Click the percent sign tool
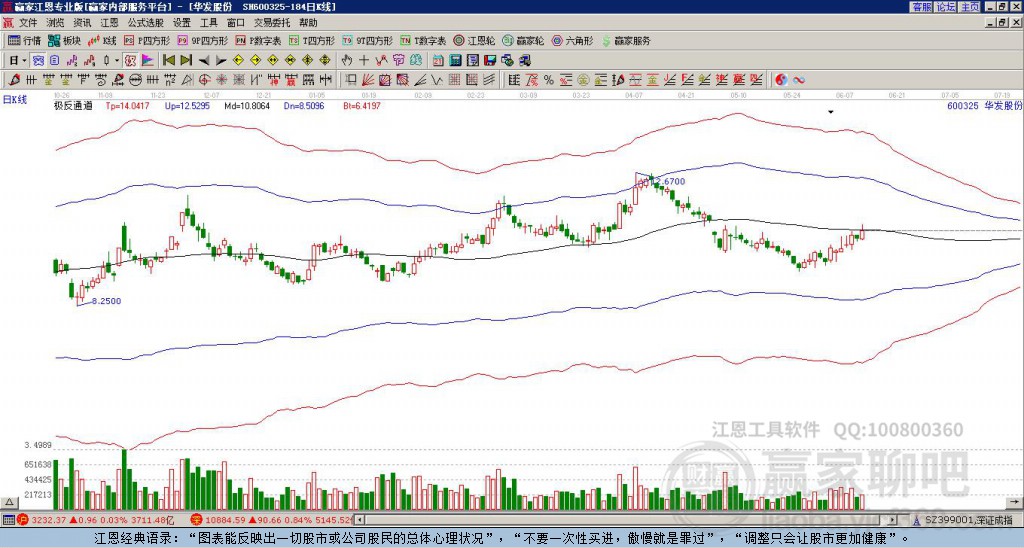Viewport: 1024px width, 548px height. pos(549,80)
